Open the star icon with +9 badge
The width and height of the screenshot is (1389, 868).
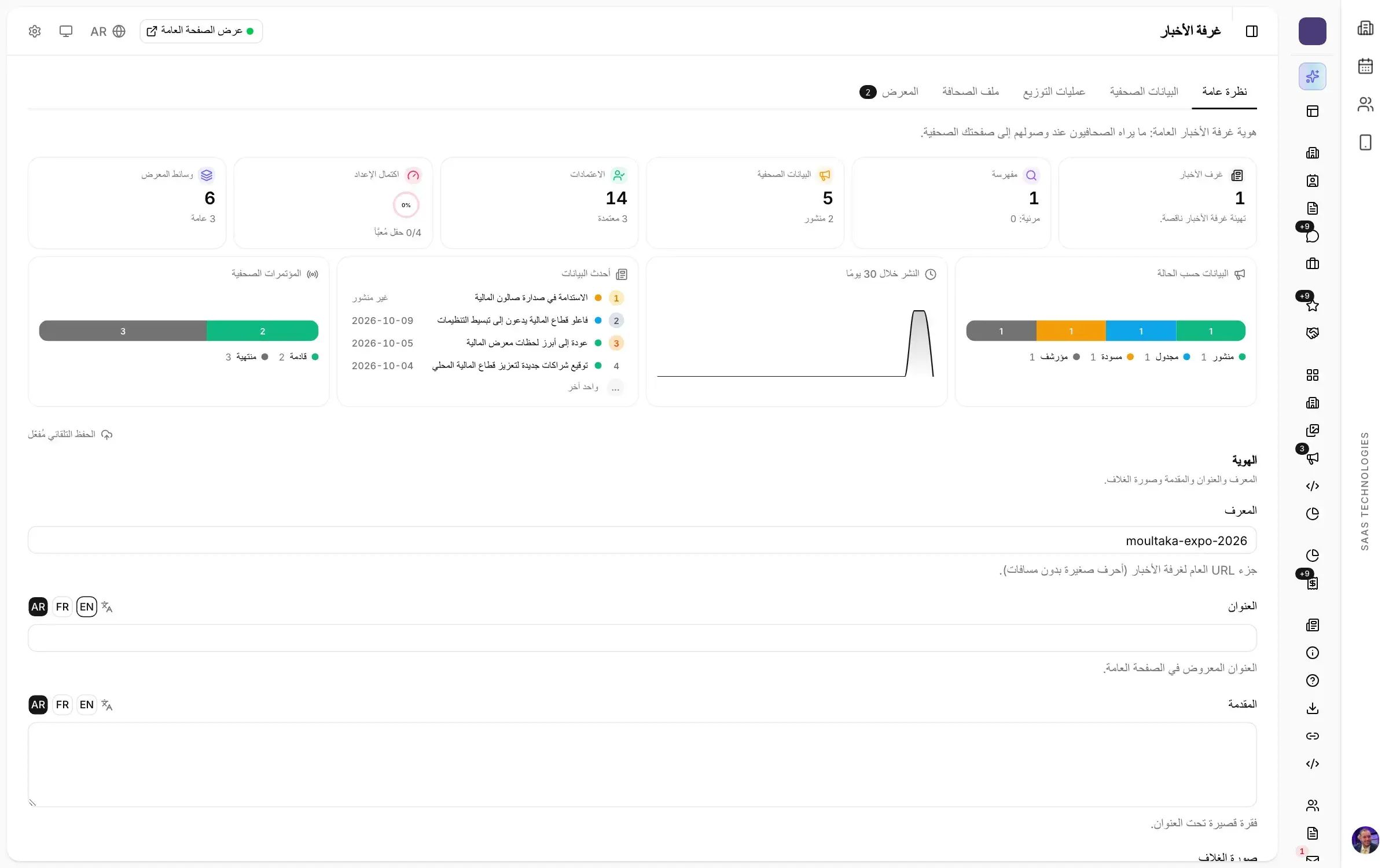[x=1312, y=305]
